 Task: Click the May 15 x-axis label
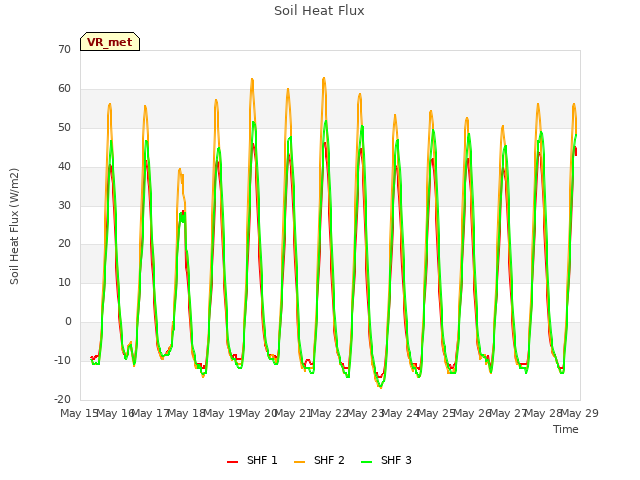click(x=79, y=413)
